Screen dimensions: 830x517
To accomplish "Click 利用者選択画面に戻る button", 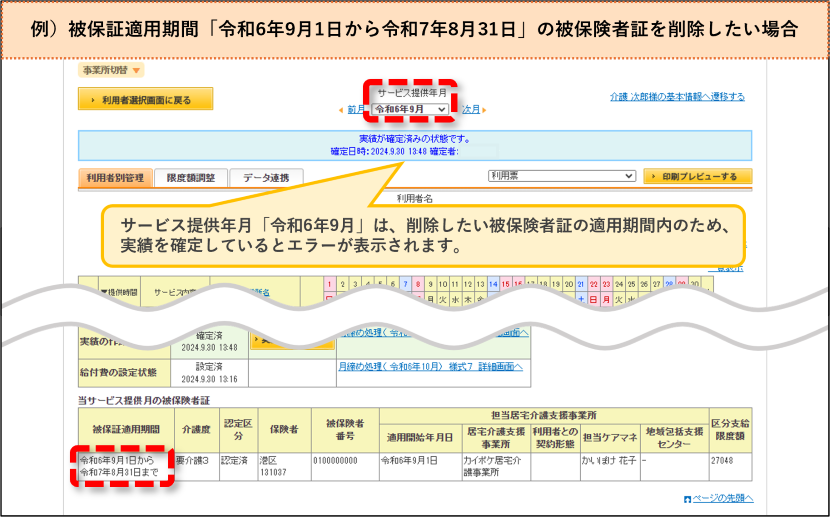I will click(146, 99).
